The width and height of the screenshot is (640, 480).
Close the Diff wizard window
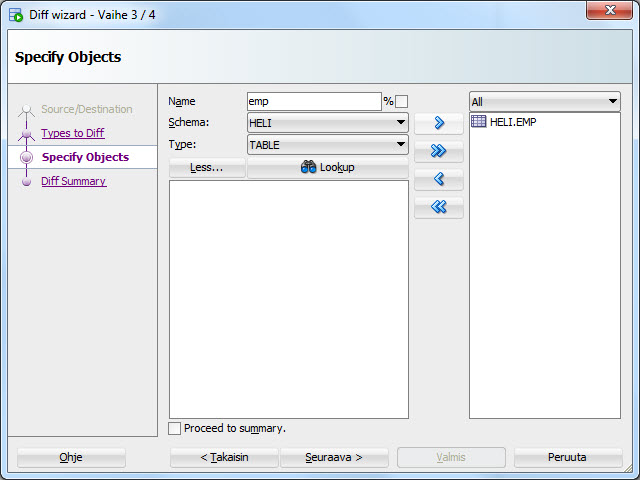609,10
